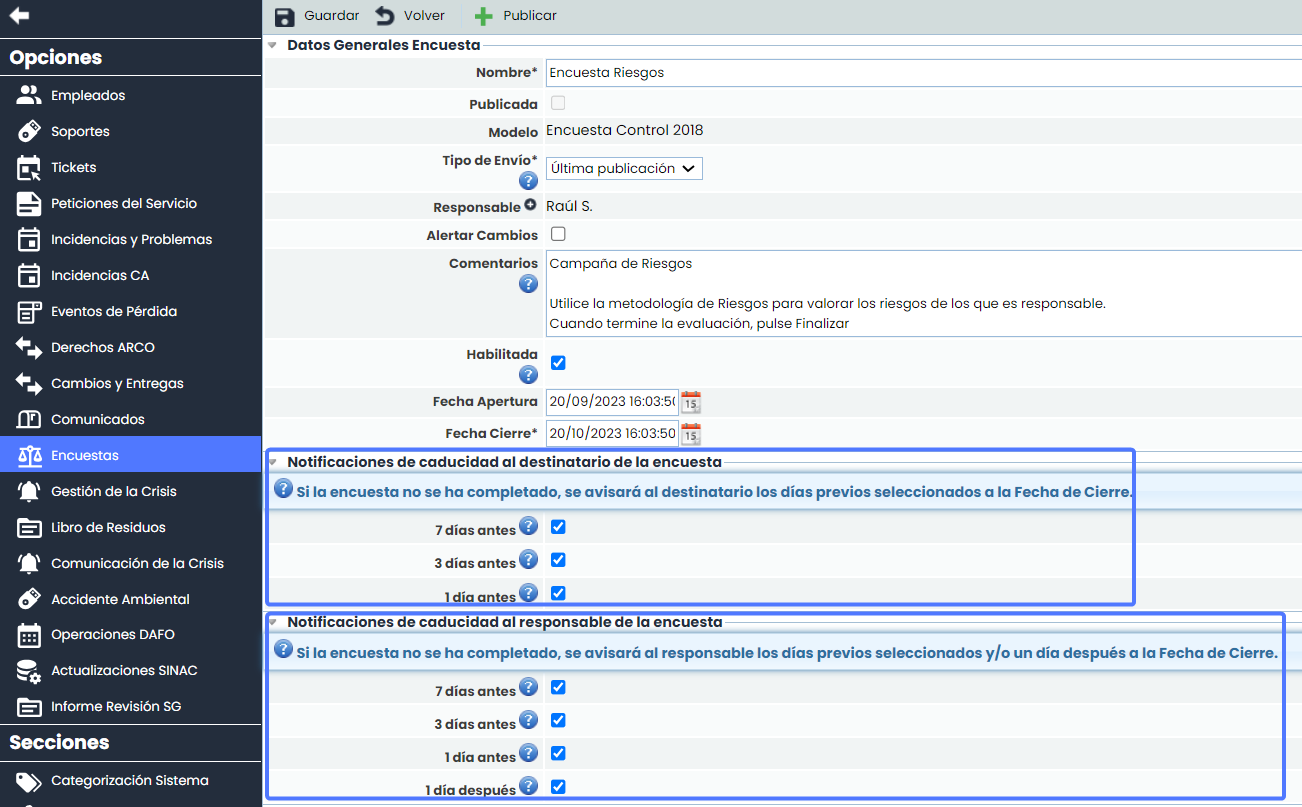The height and width of the screenshot is (807, 1302).
Task: Toggle the Alertar Cambios checkbox
Action: [558, 234]
